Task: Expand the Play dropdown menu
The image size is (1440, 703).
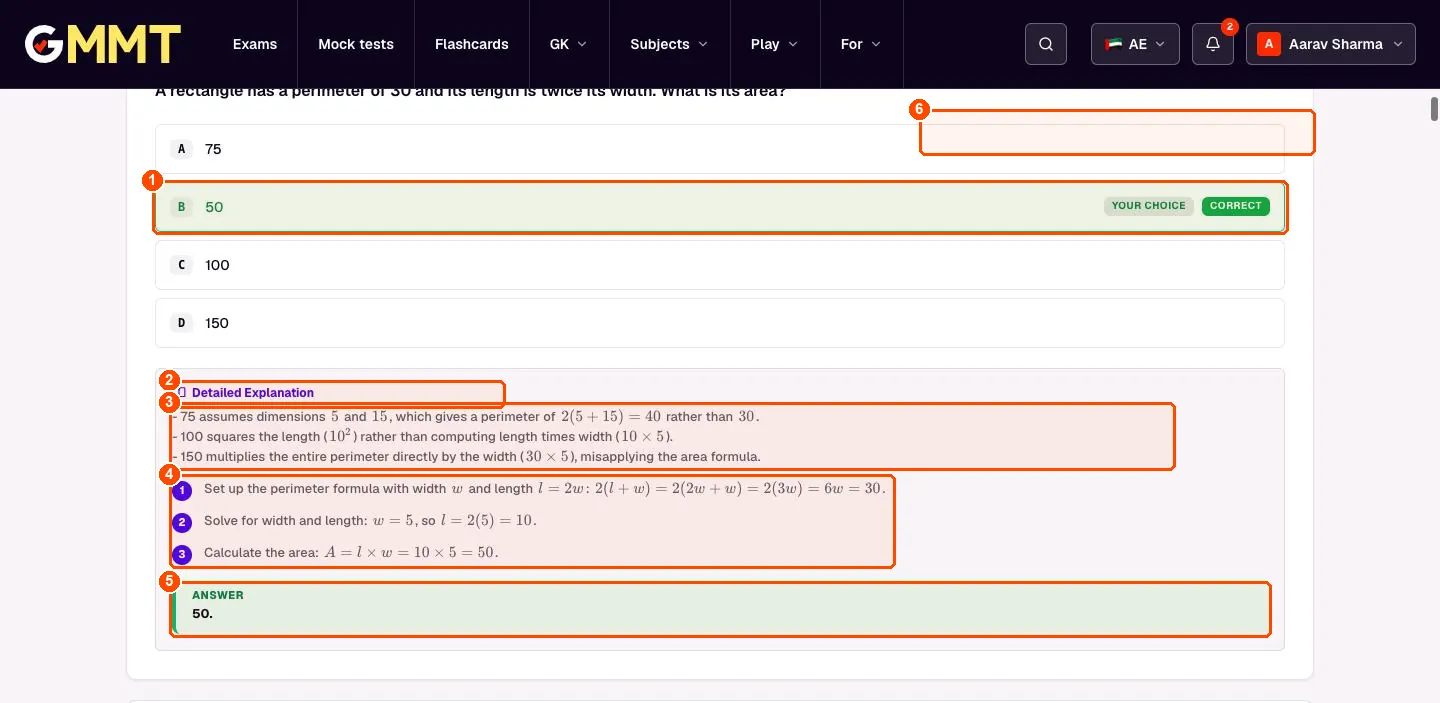Action: (x=775, y=44)
